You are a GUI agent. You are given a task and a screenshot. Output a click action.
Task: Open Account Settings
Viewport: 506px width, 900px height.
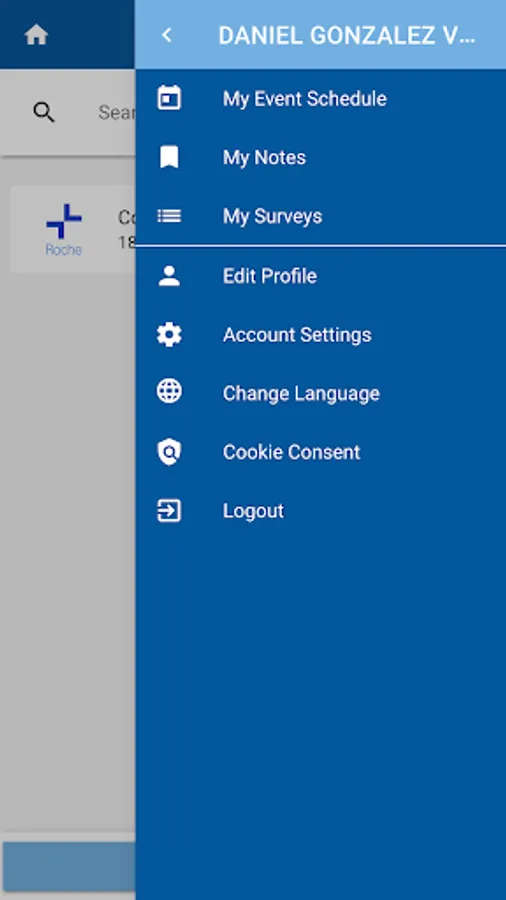coord(321,335)
